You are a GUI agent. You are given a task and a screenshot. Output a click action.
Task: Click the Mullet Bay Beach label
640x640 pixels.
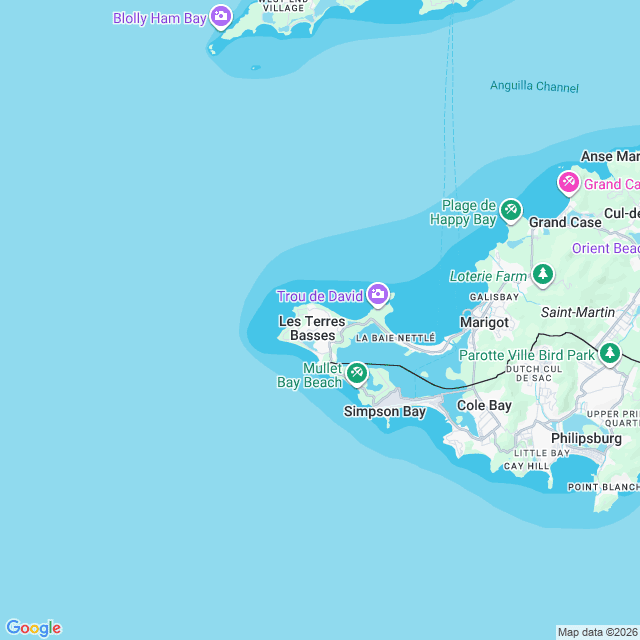click(x=310, y=375)
